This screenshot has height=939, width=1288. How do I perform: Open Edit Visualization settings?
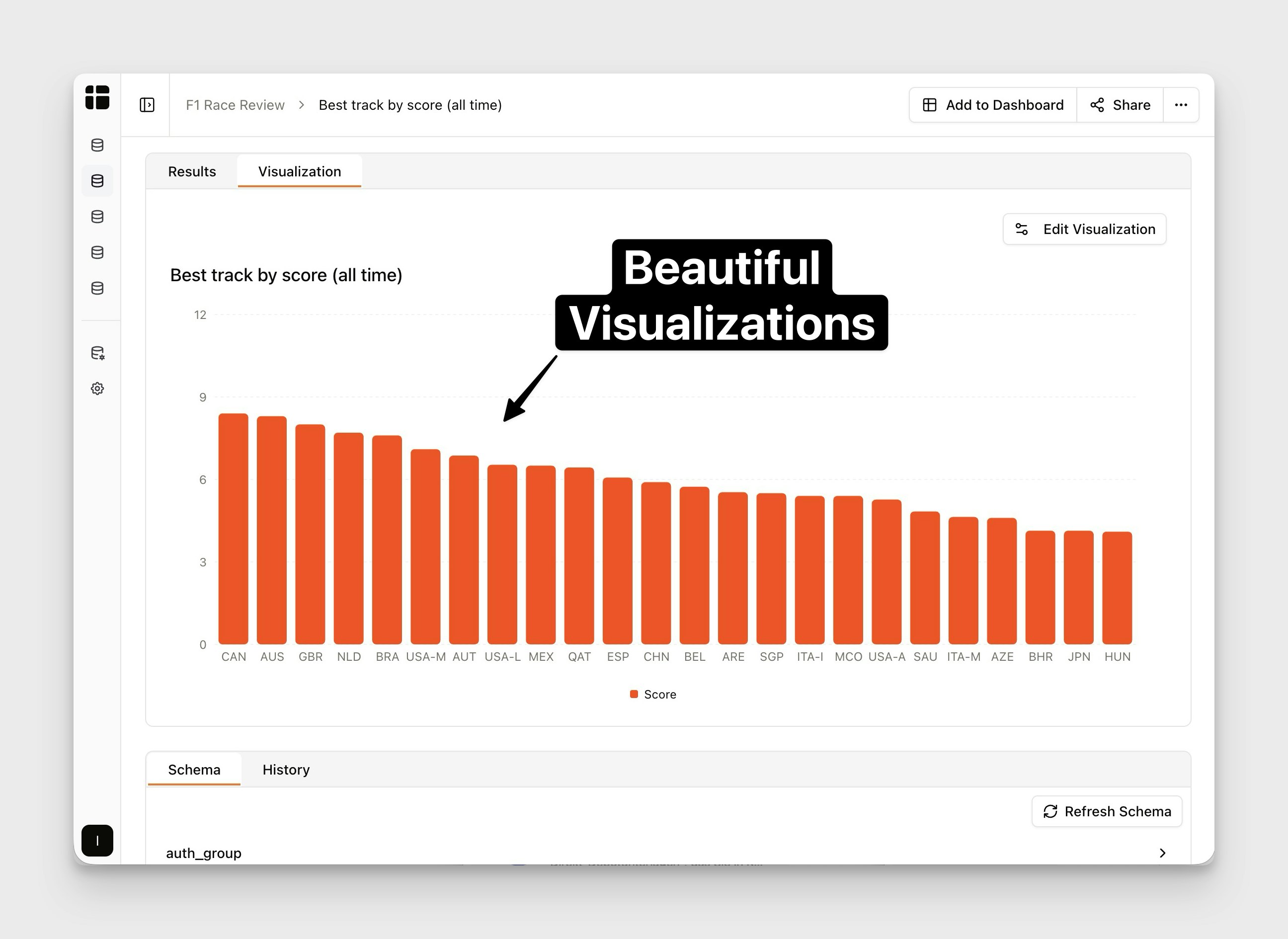pyautogui.click(x=1084, y=229)
